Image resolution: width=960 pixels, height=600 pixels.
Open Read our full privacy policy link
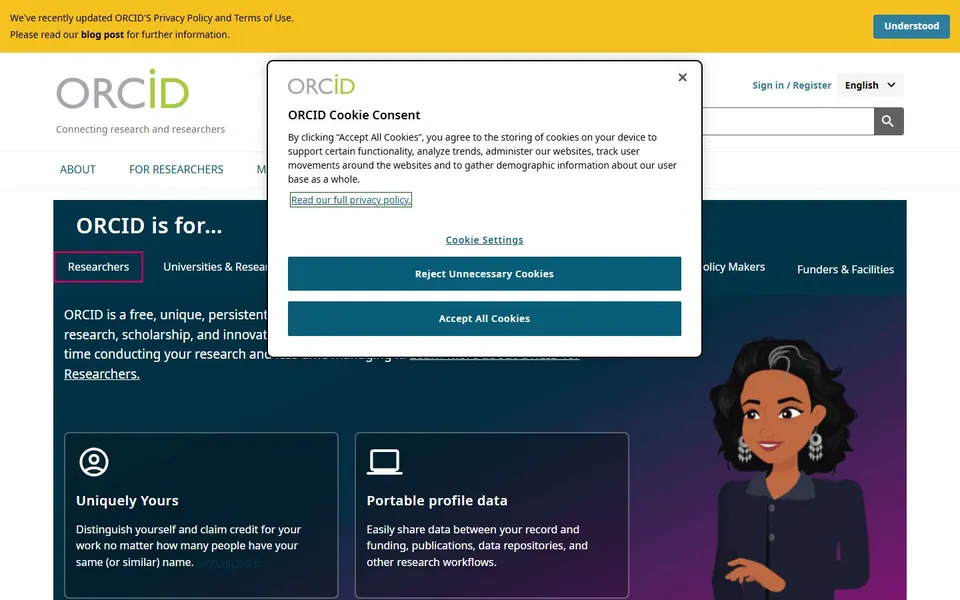350,200
